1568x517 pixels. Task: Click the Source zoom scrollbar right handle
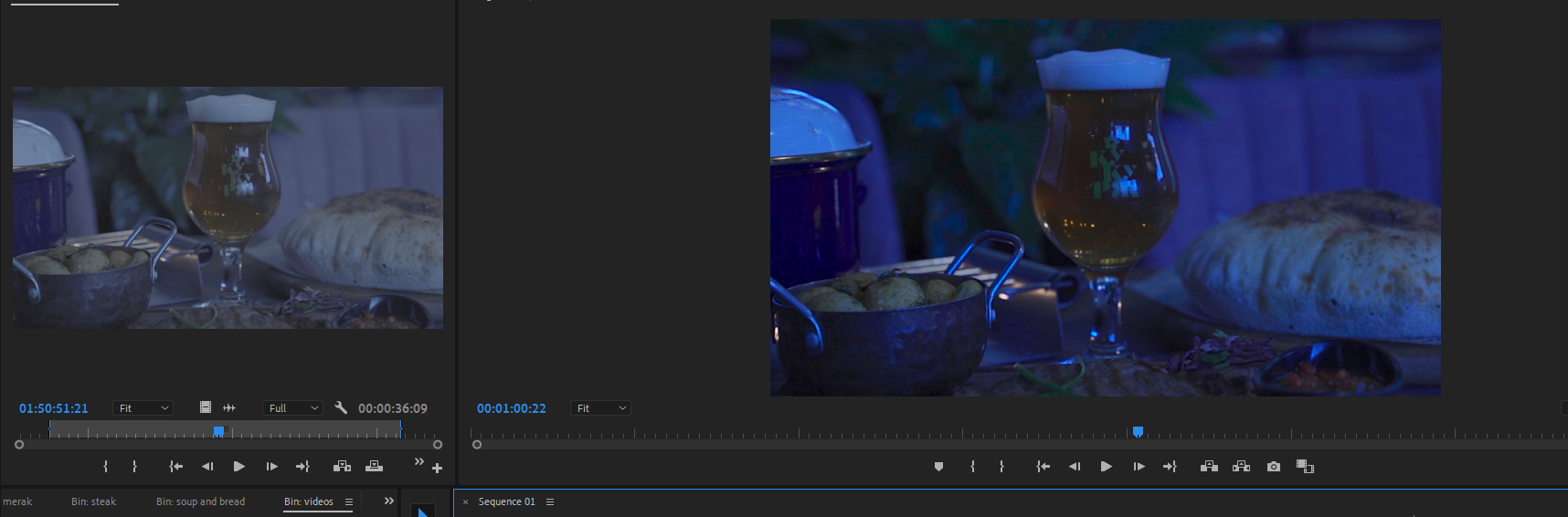438,445
